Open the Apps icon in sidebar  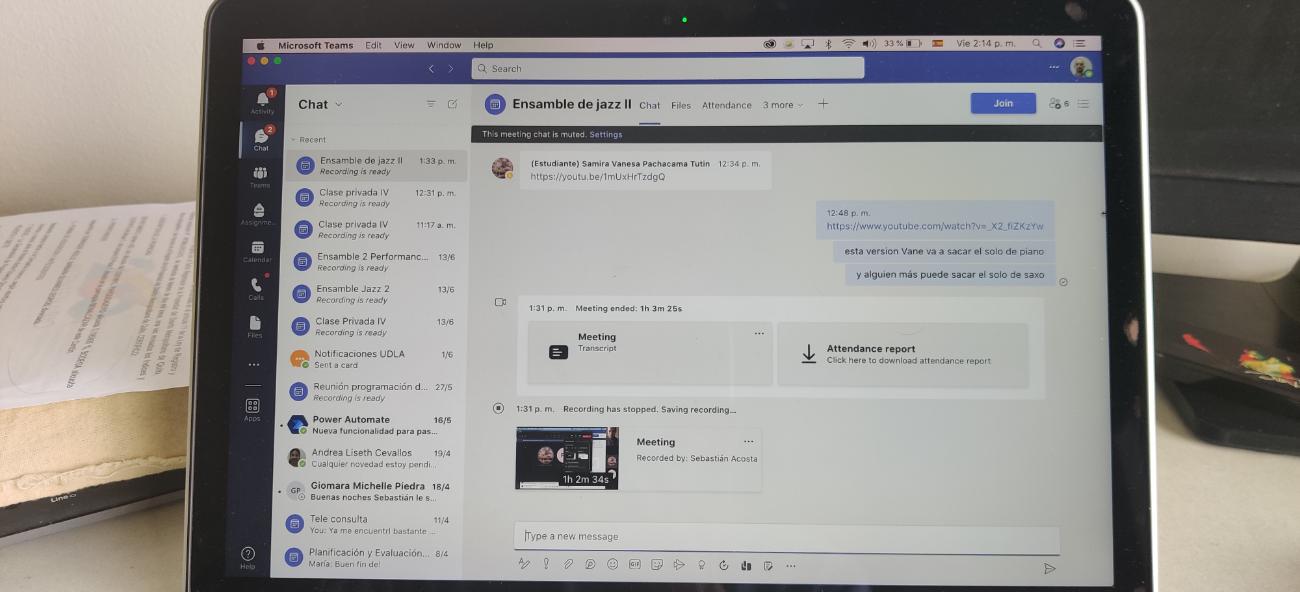pos(252,408)
